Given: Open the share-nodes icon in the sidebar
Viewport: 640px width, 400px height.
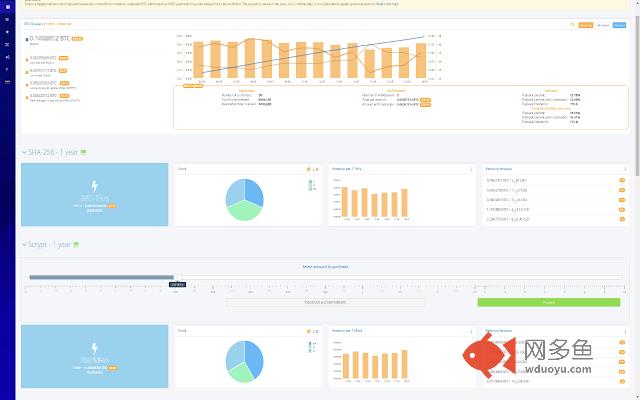Looking at the screenshot, I should point(7,57).
